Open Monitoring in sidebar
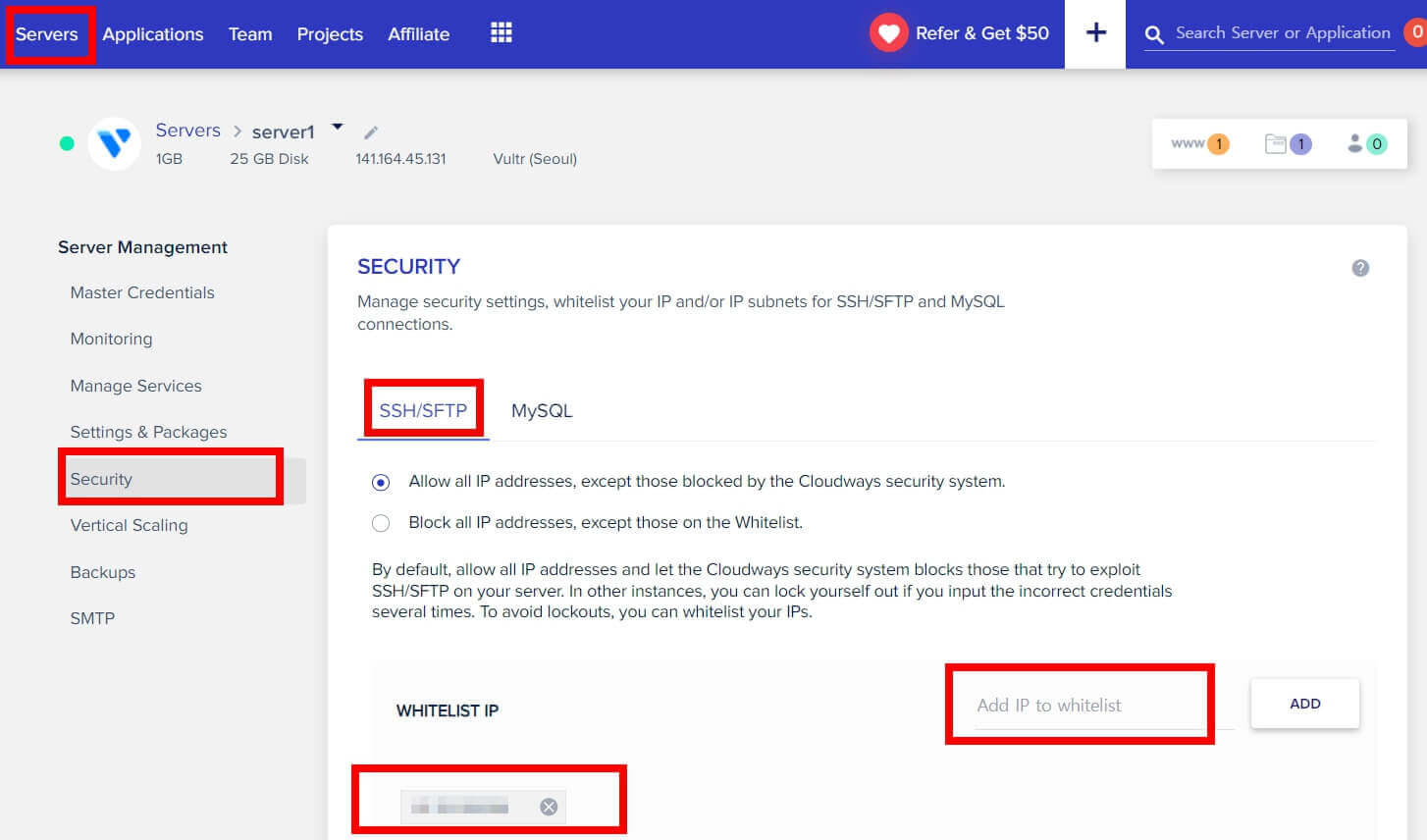 (111, 339)
